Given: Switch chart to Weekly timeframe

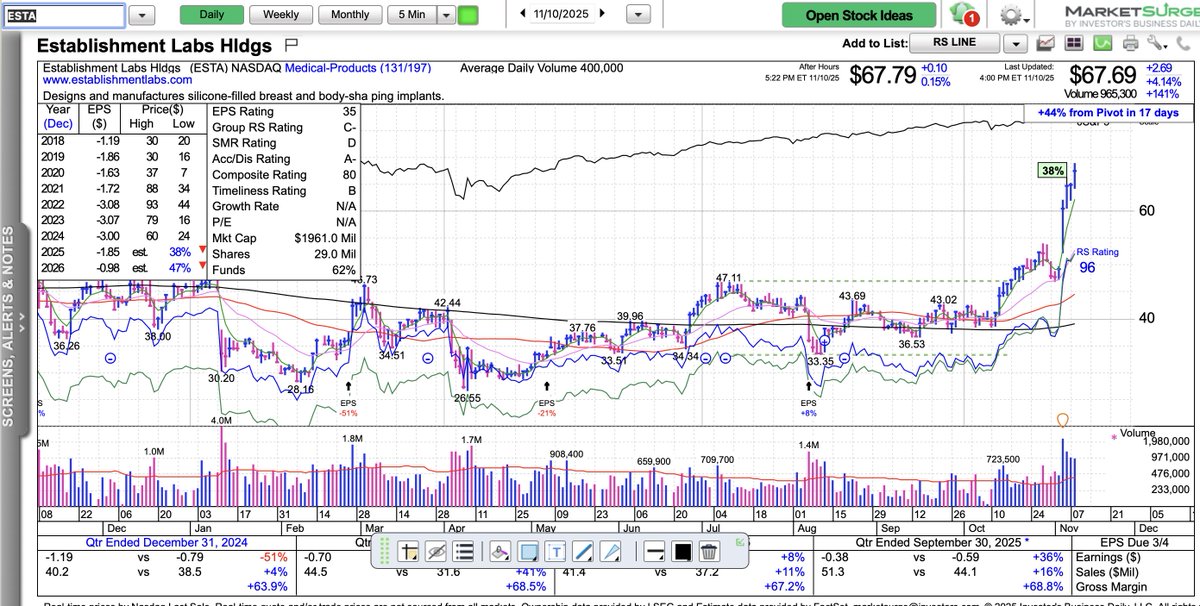Looking at the screenshot, I should [280, 14].
